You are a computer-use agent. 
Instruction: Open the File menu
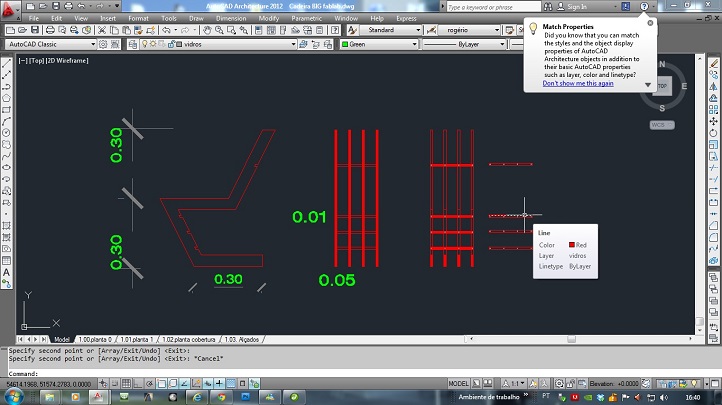[34, 18]
